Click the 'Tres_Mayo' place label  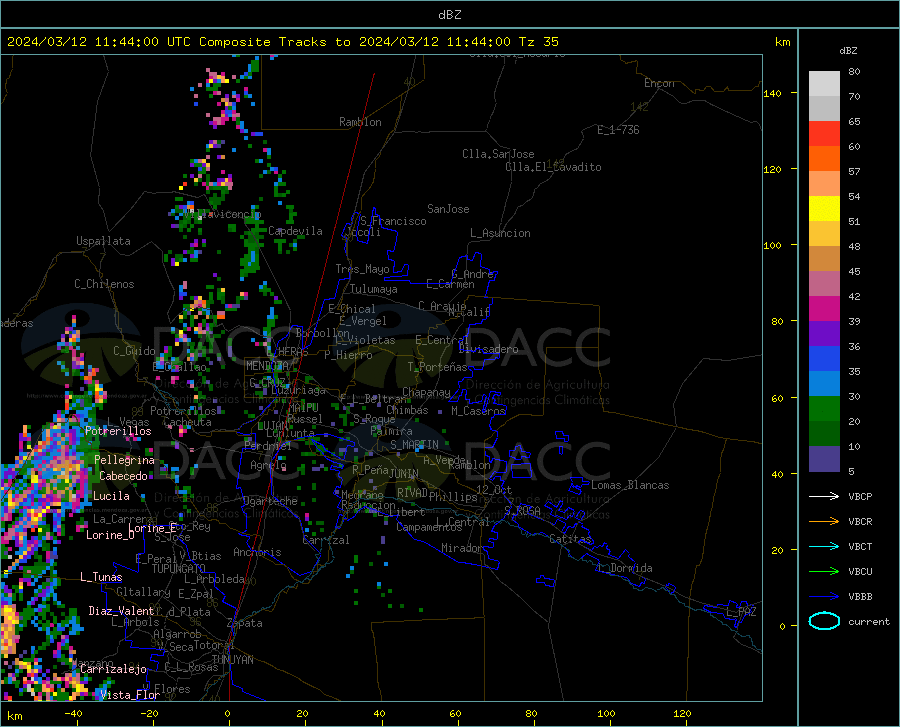(x=363, y=269)
